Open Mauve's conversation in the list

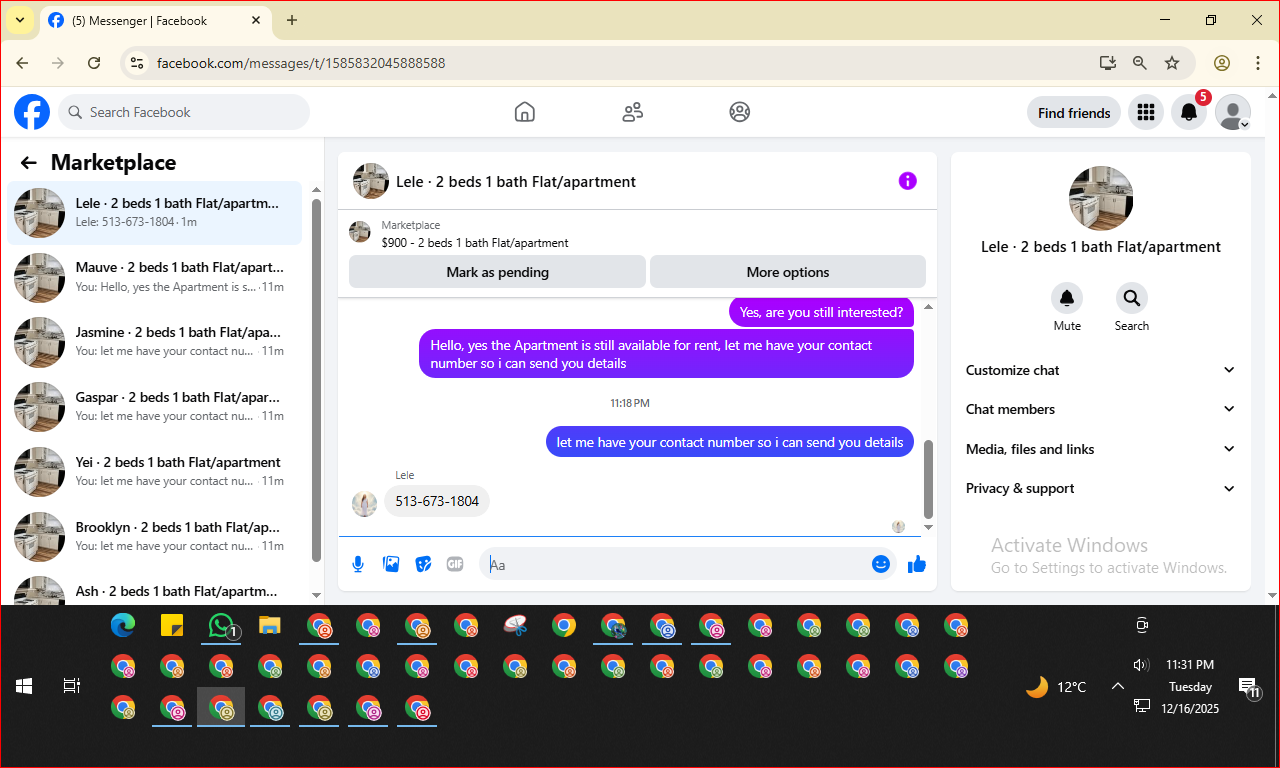point(155,277)
